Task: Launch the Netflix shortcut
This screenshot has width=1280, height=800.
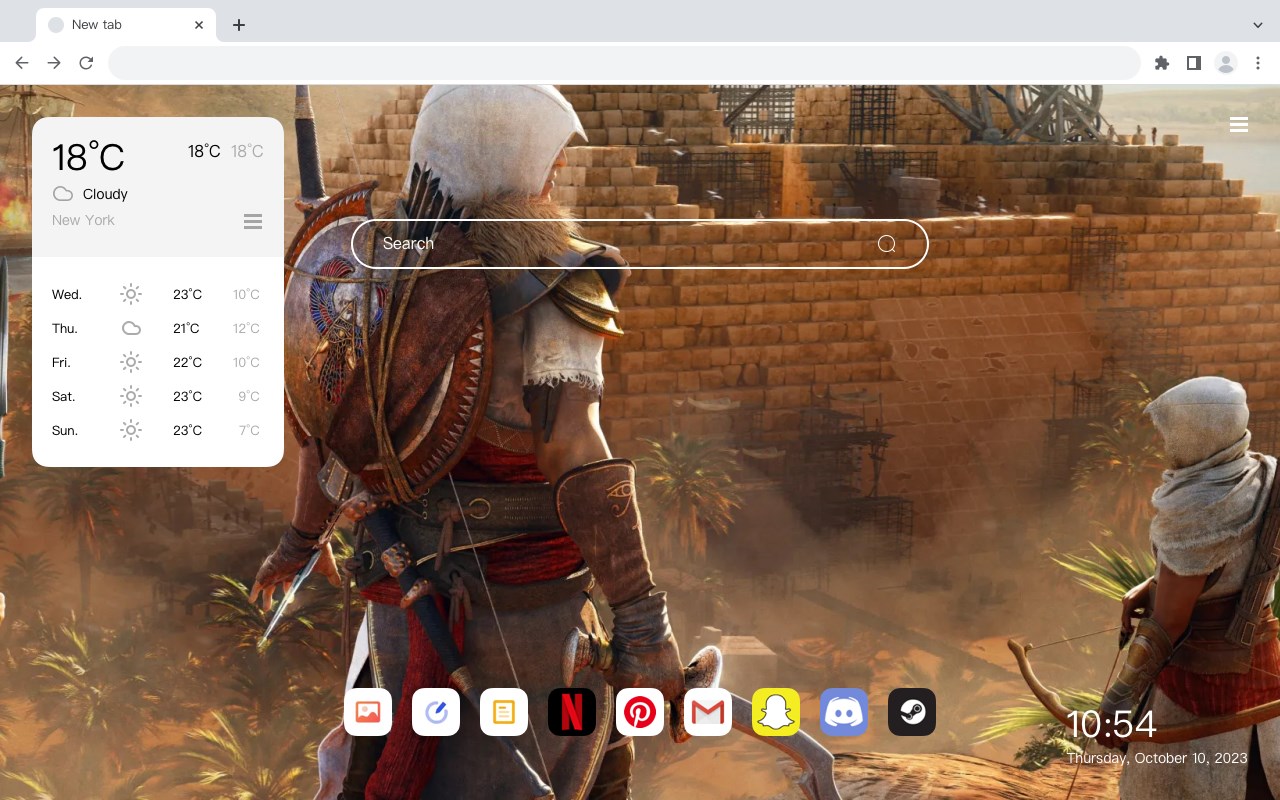Action: (572, 712)
